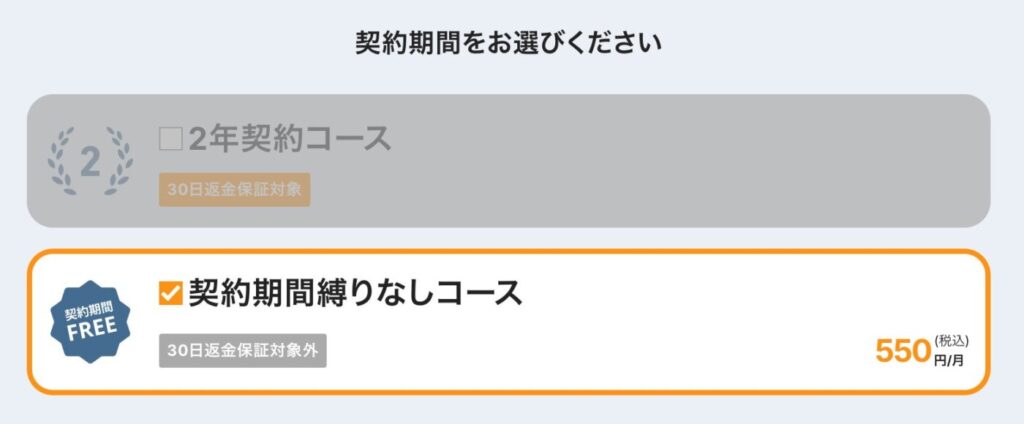Screen dimensions: 1024x424
Task: Click the gray 30日返金保証対象外 tag
Action: pos(243,351)
